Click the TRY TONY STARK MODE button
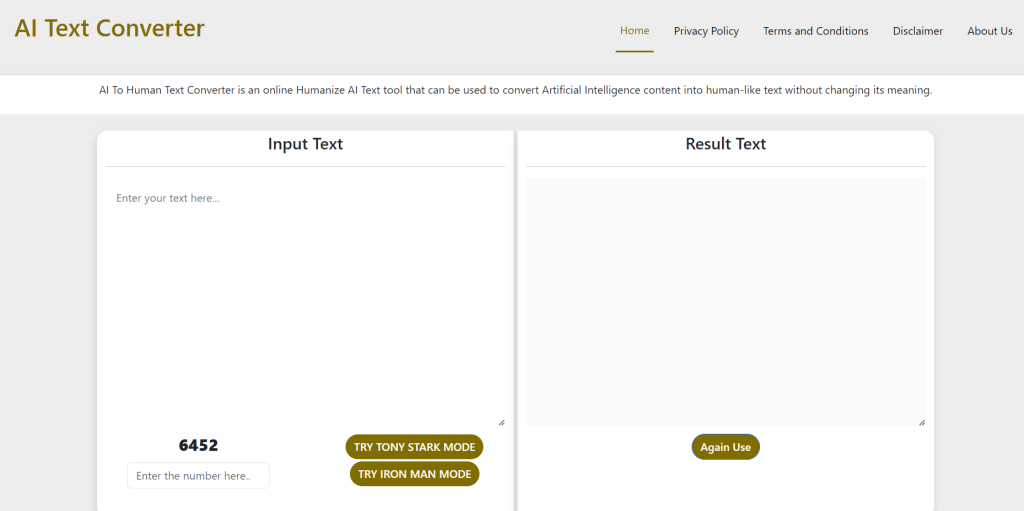The image size is (1024, 511). tap(414, 447)
